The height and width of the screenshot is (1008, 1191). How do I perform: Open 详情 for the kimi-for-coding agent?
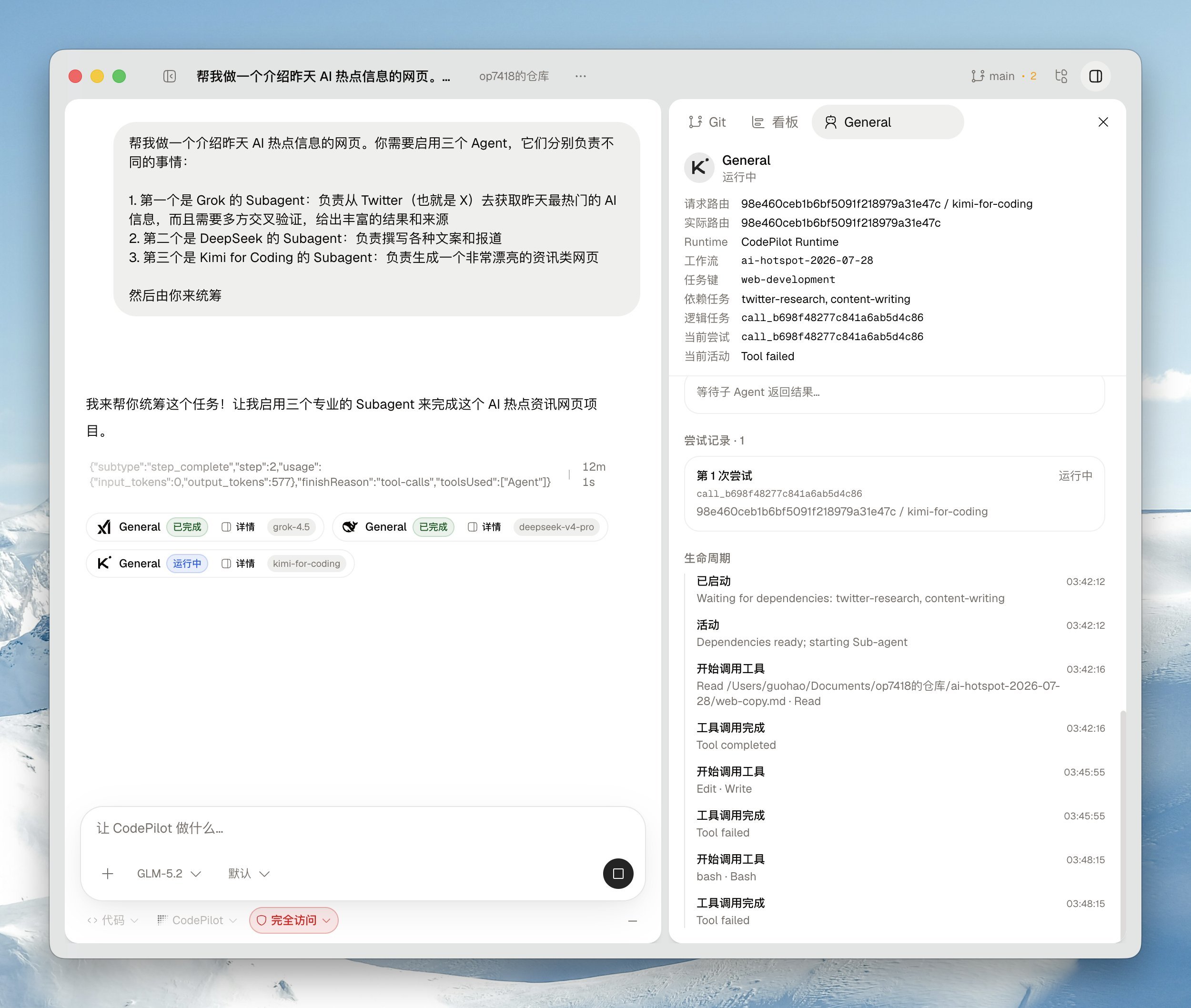238,564
